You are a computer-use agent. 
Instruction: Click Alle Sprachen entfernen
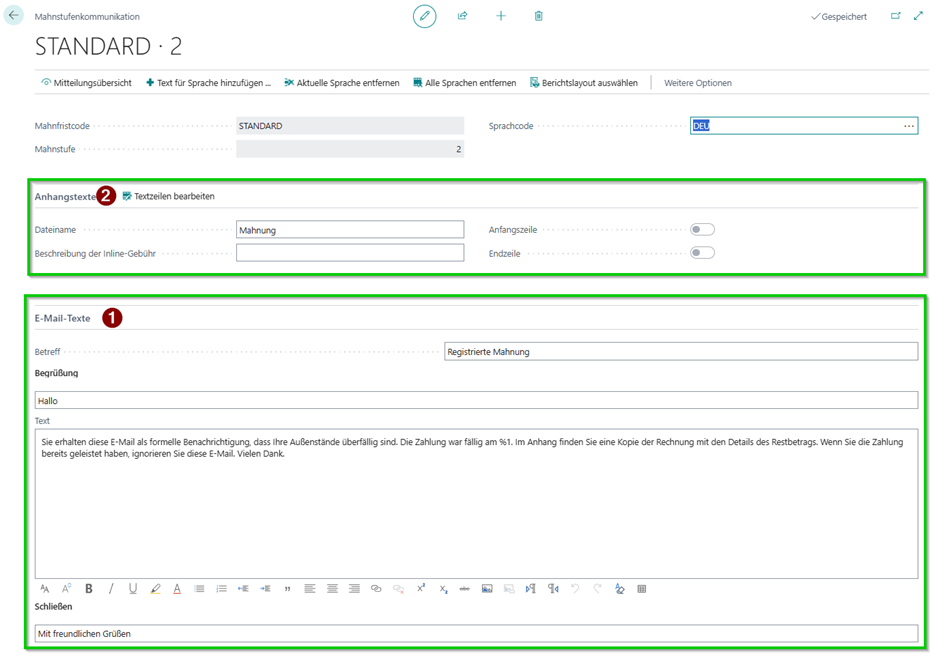coord(464,83)
